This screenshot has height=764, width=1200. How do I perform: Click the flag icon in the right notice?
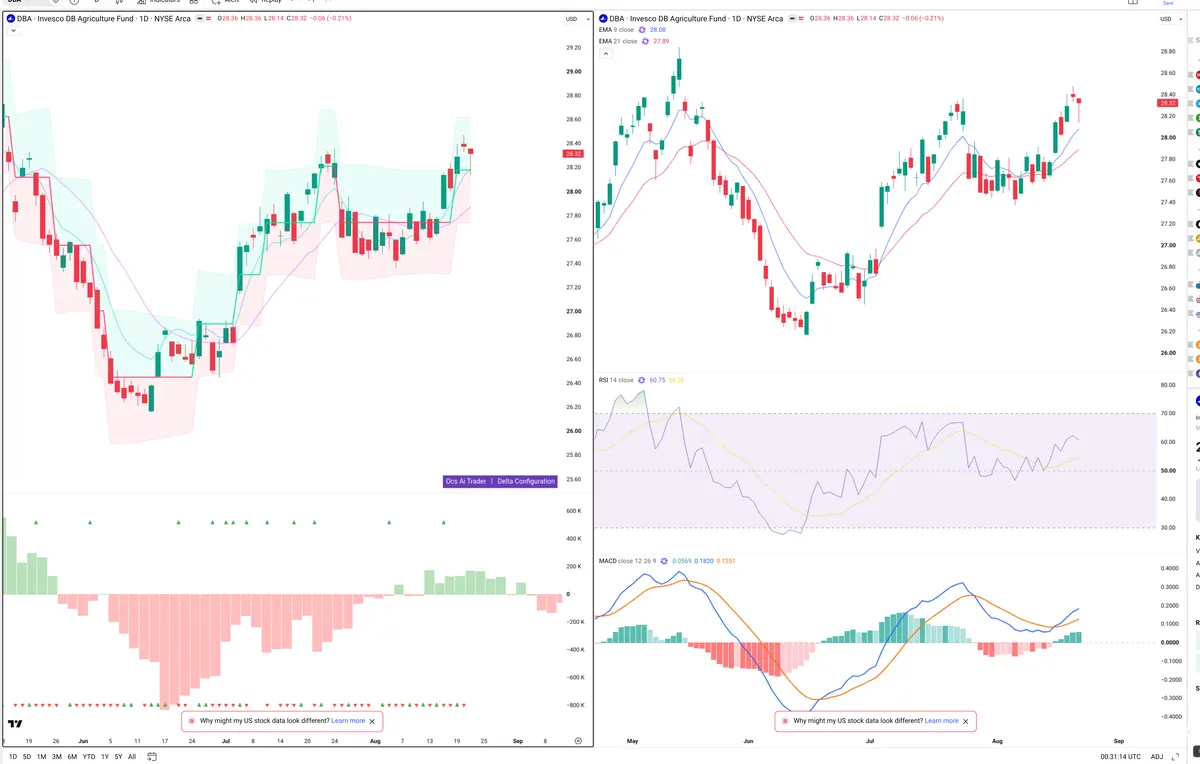tap(785, 721)
